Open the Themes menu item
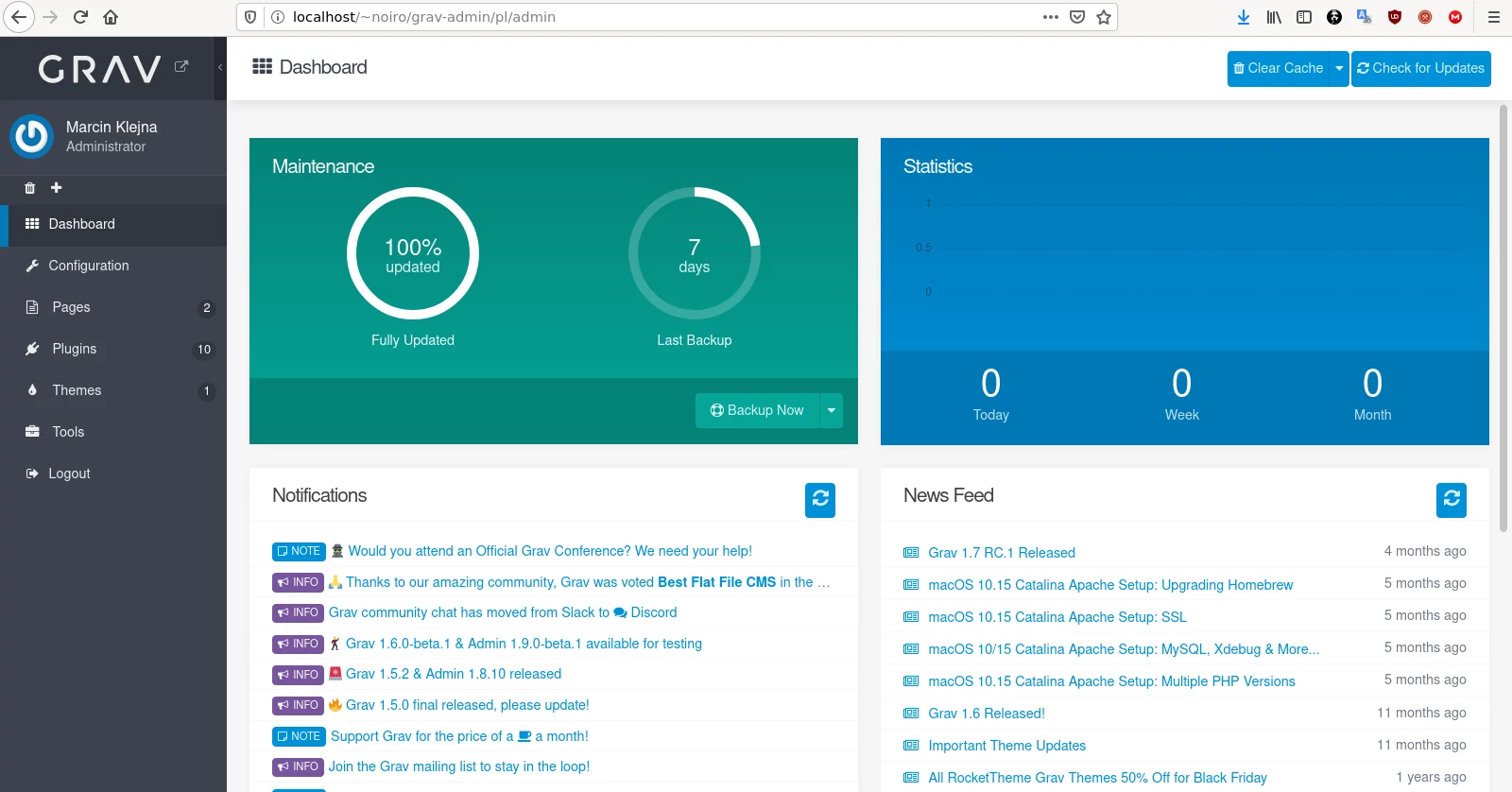Viewport: 1512px width, 792px height. click(113, 390)
